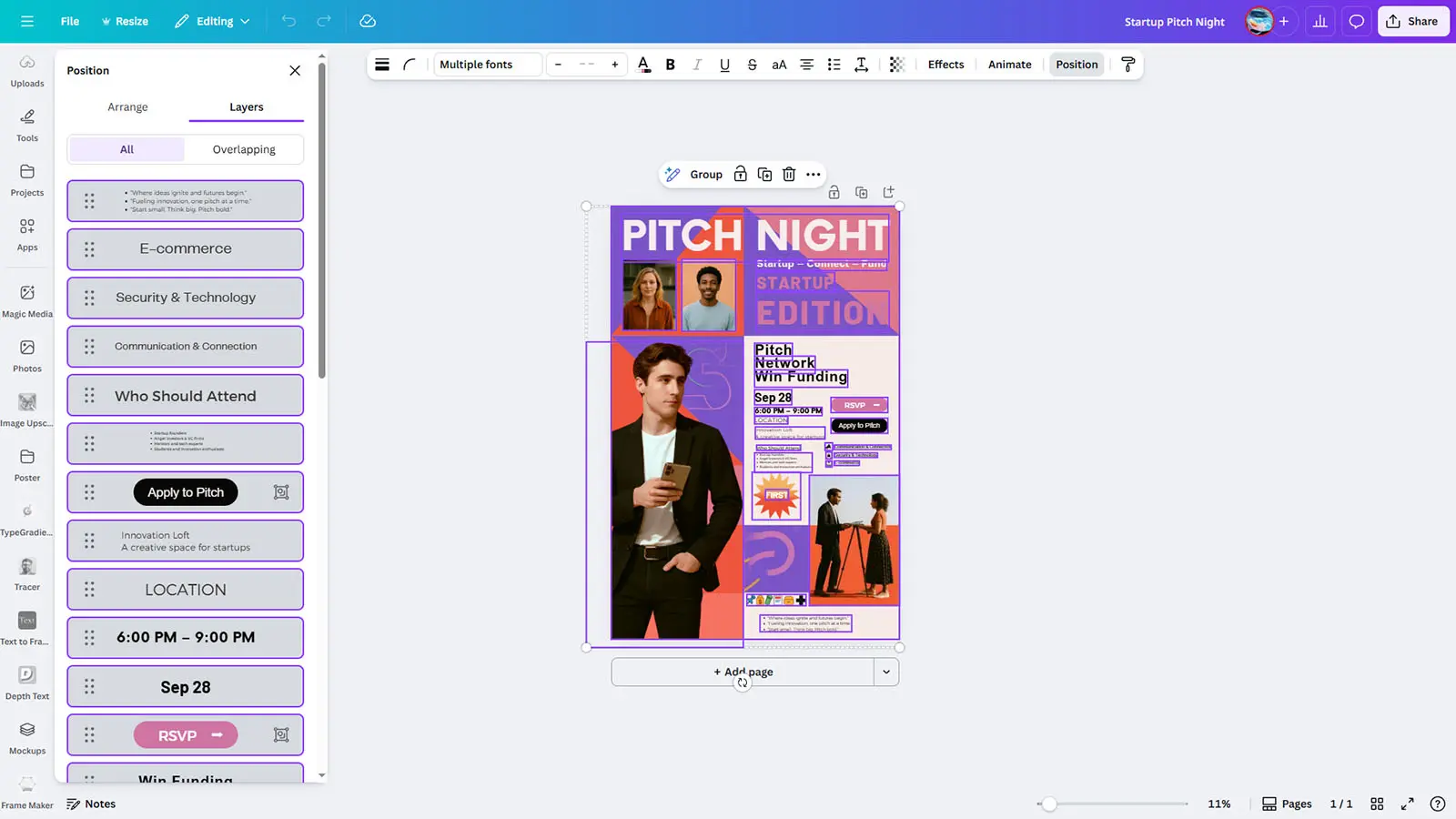Select the Who Should Attend layer
This screenshot has width=1456, height=819.
pyautogui.click(x=186, y=396)
